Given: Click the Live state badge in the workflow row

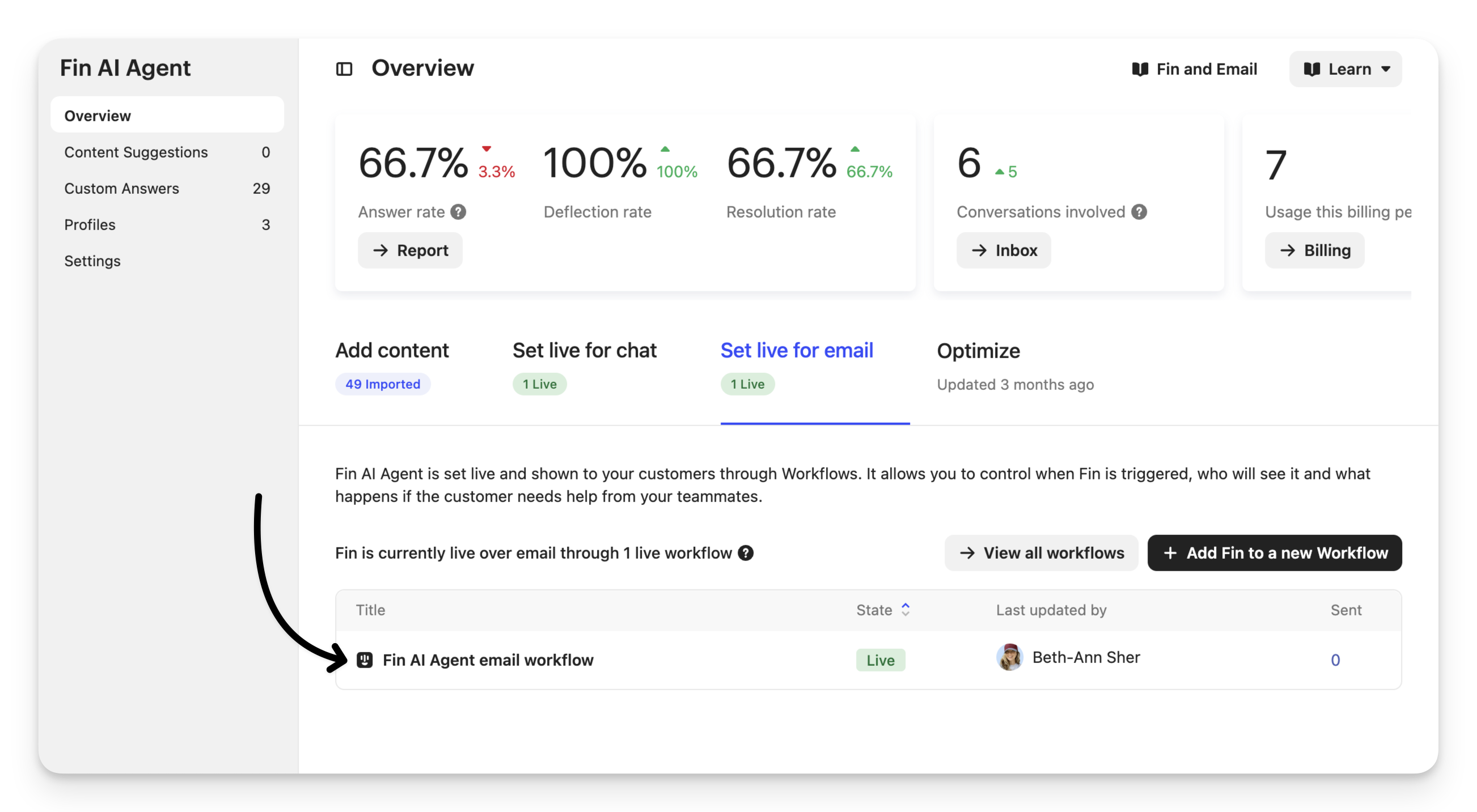Looking at the screenshot, I should pos(880,660).
